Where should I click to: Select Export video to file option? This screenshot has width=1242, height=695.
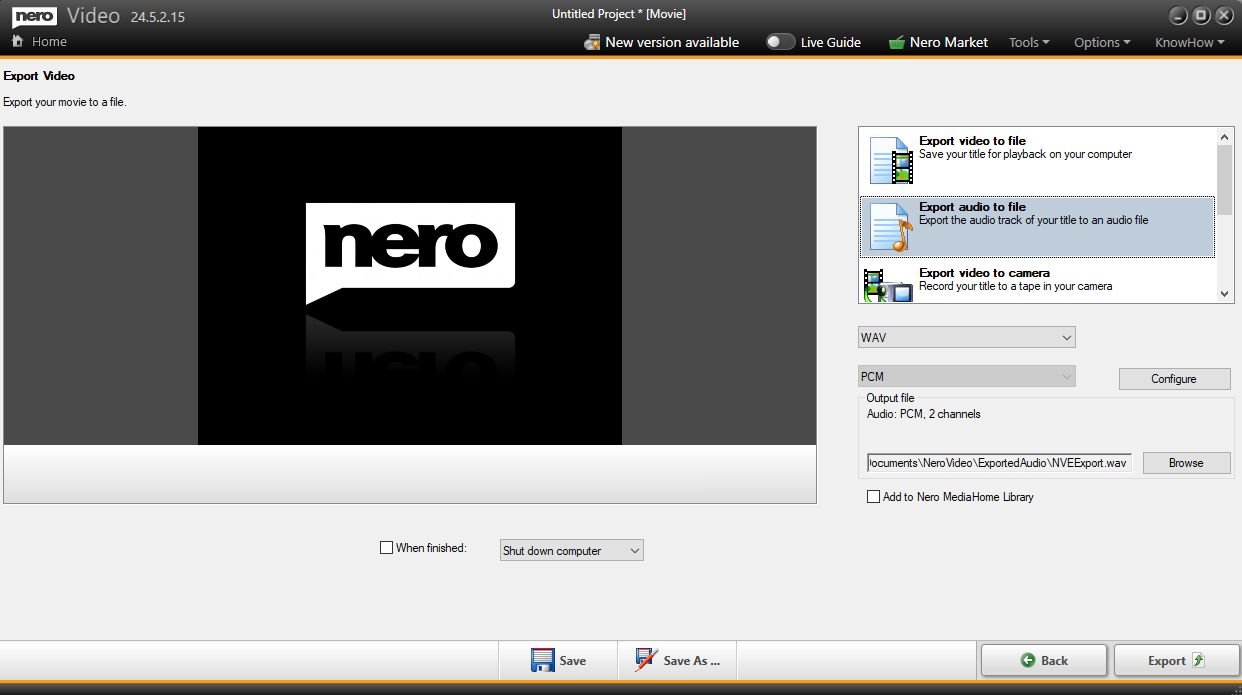[1038, 160]
